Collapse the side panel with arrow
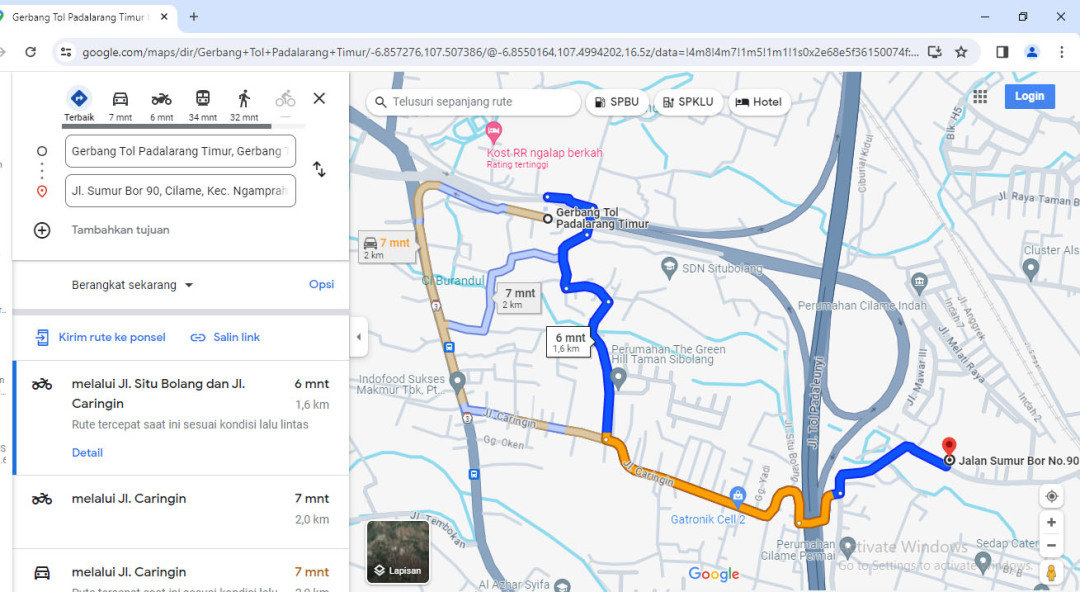 coord(358,337)
